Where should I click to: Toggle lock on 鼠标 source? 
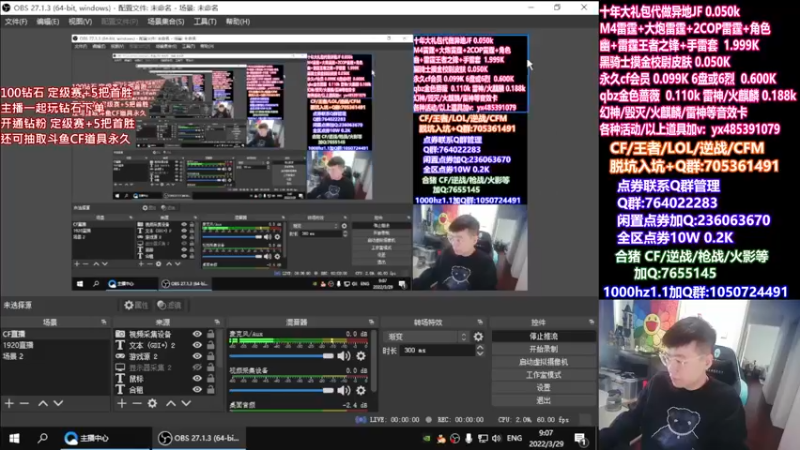(210, 379)
